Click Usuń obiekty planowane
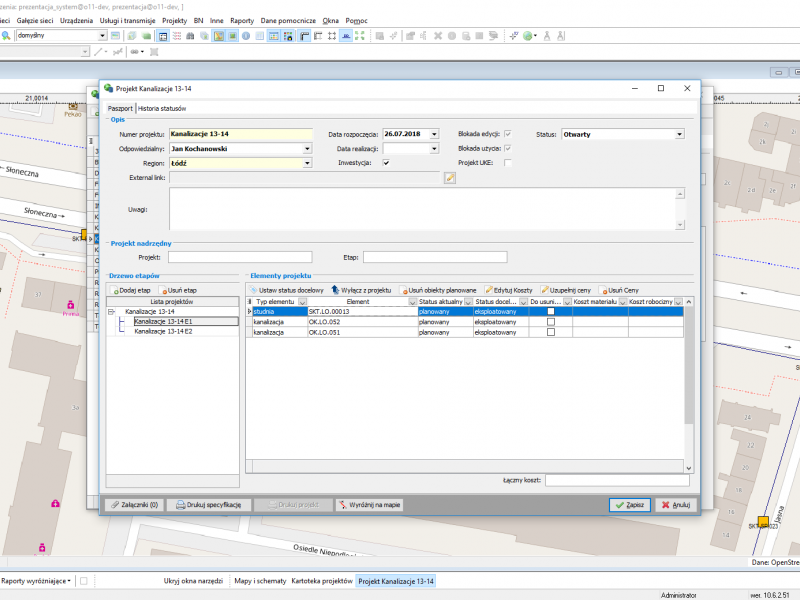The height and width of the screenshot is (600, 800). (x=438, y=290)
